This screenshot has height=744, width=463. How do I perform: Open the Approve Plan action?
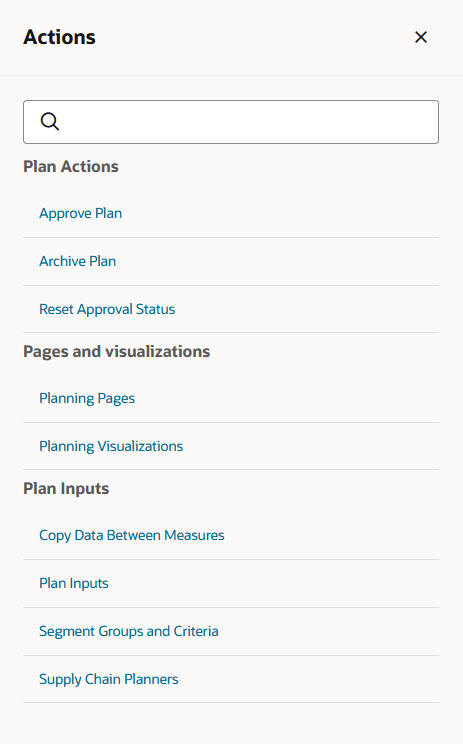[x=81, y=214]
